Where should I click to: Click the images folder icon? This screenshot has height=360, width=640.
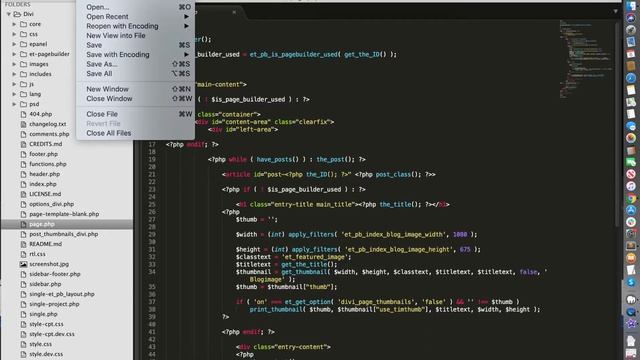(23, 64)
